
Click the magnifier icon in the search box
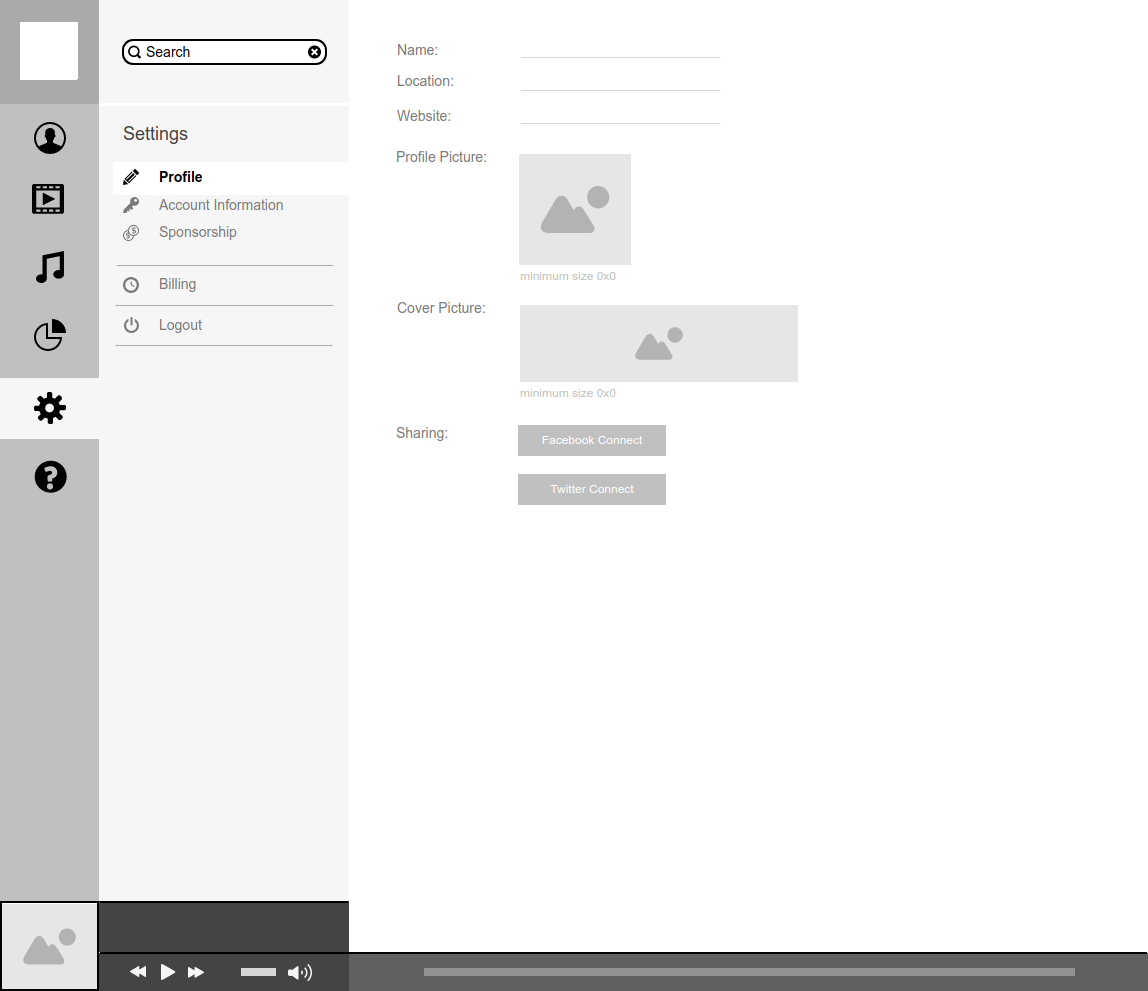[135, 52]
